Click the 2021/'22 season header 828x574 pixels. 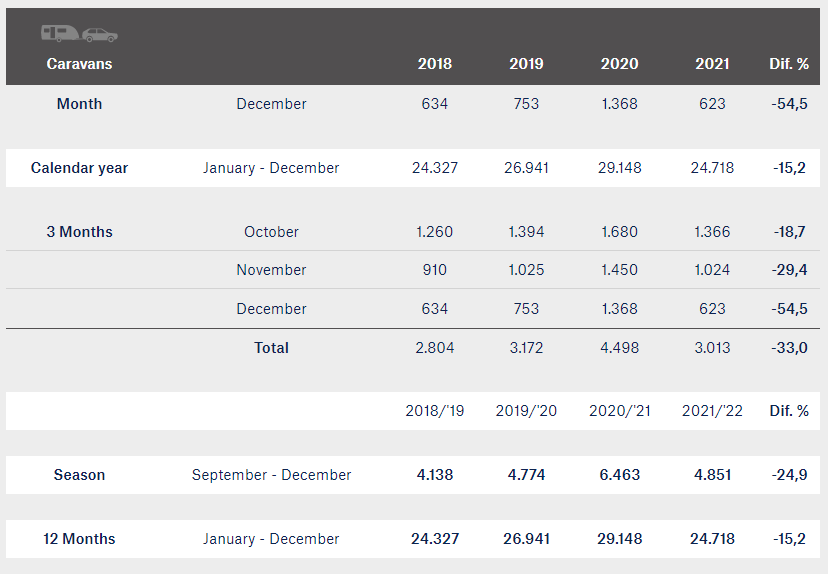712,411
